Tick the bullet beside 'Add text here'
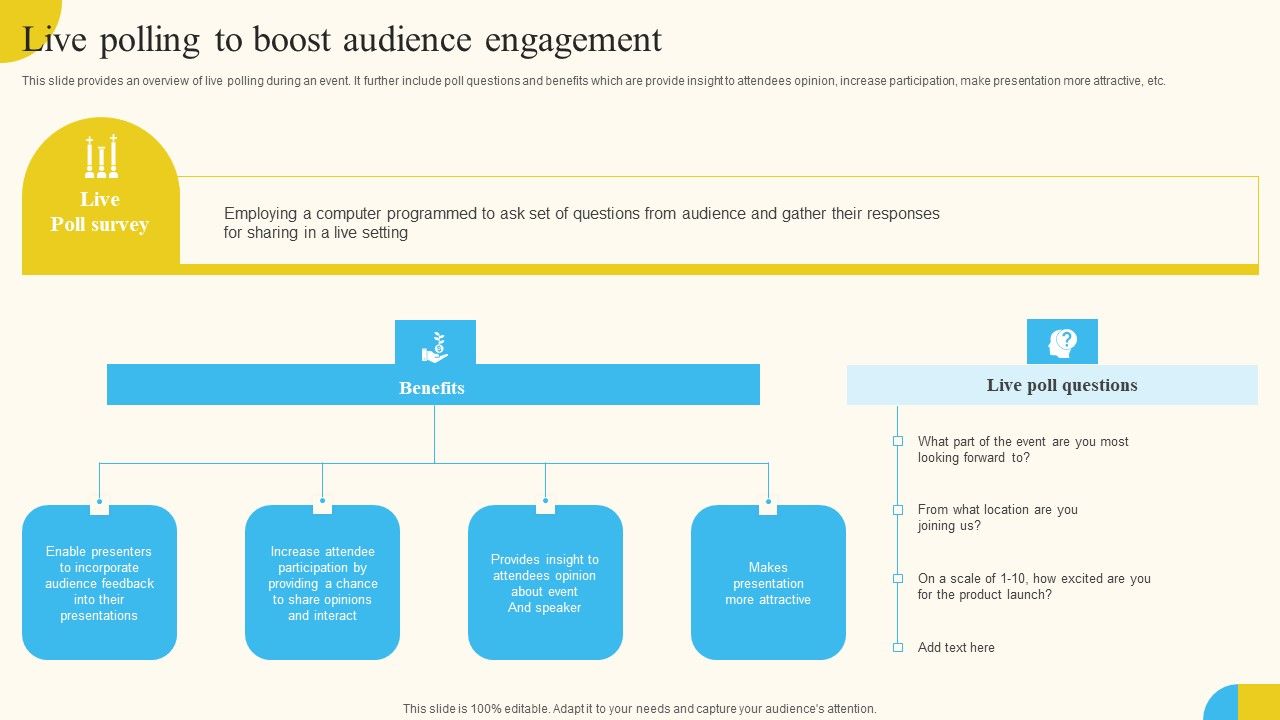 point(898,647)
